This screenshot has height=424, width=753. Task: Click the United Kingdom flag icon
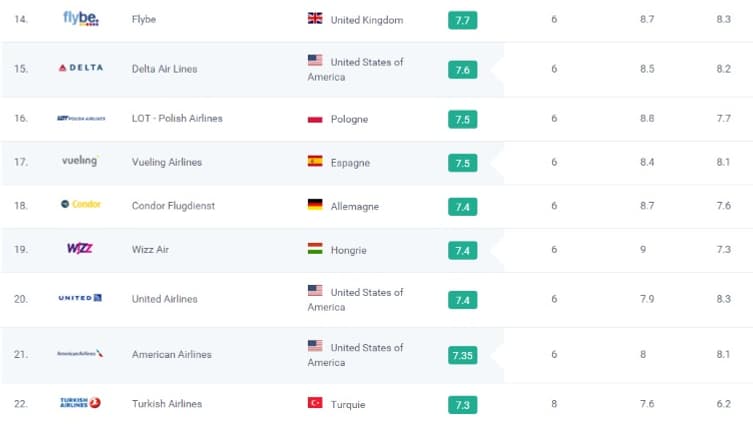coord(315,18)
